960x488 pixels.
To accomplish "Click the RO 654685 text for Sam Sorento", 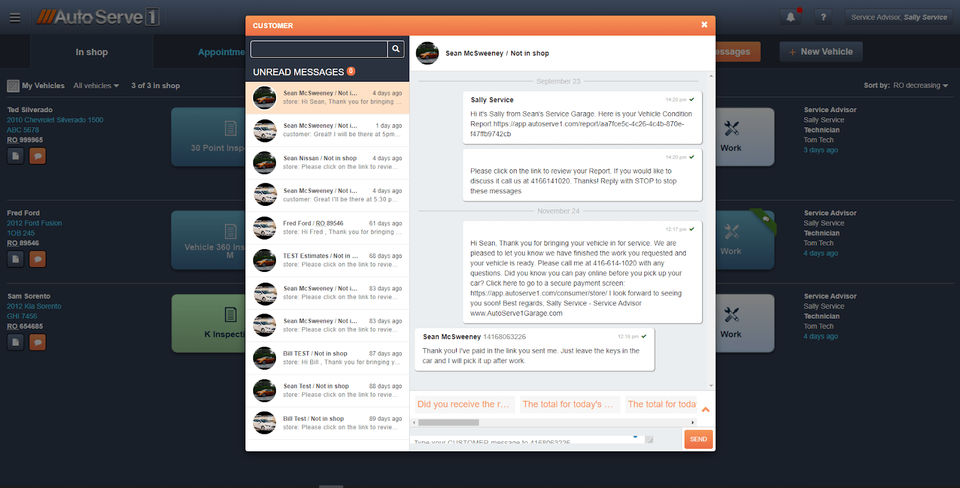I will (25, 326).
